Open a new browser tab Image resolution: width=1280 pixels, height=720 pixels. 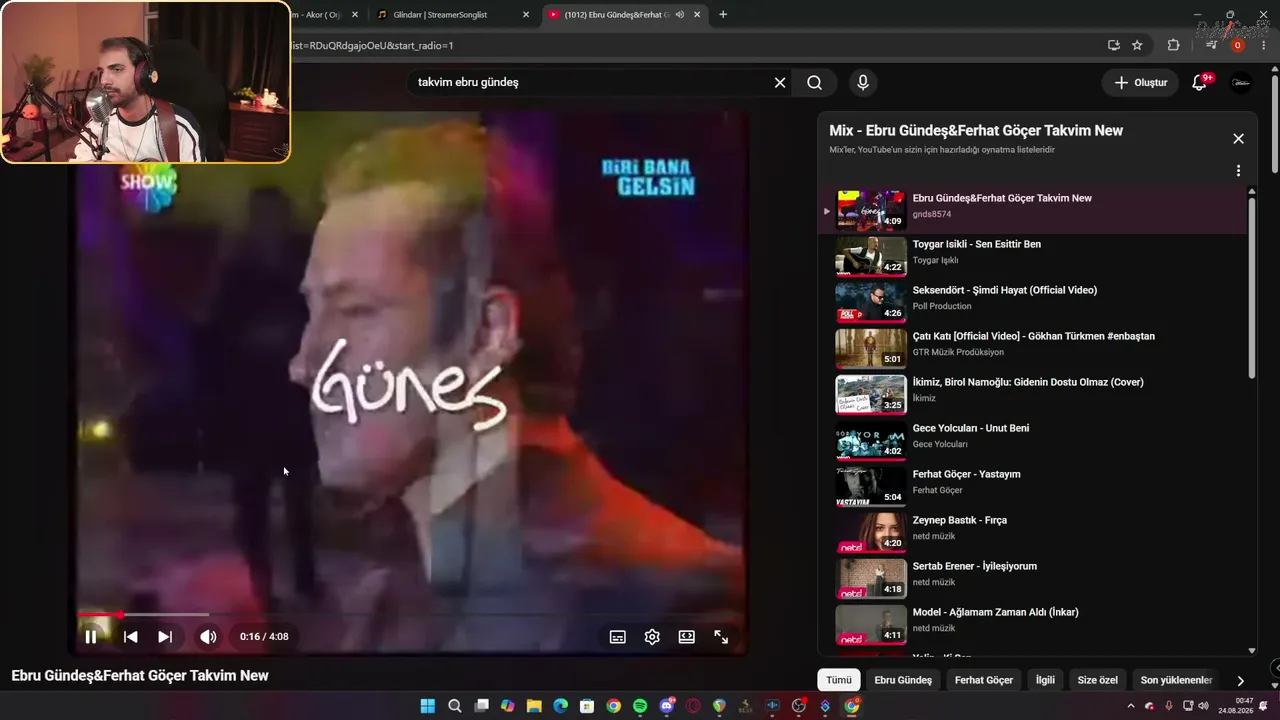tap(723, 15)
